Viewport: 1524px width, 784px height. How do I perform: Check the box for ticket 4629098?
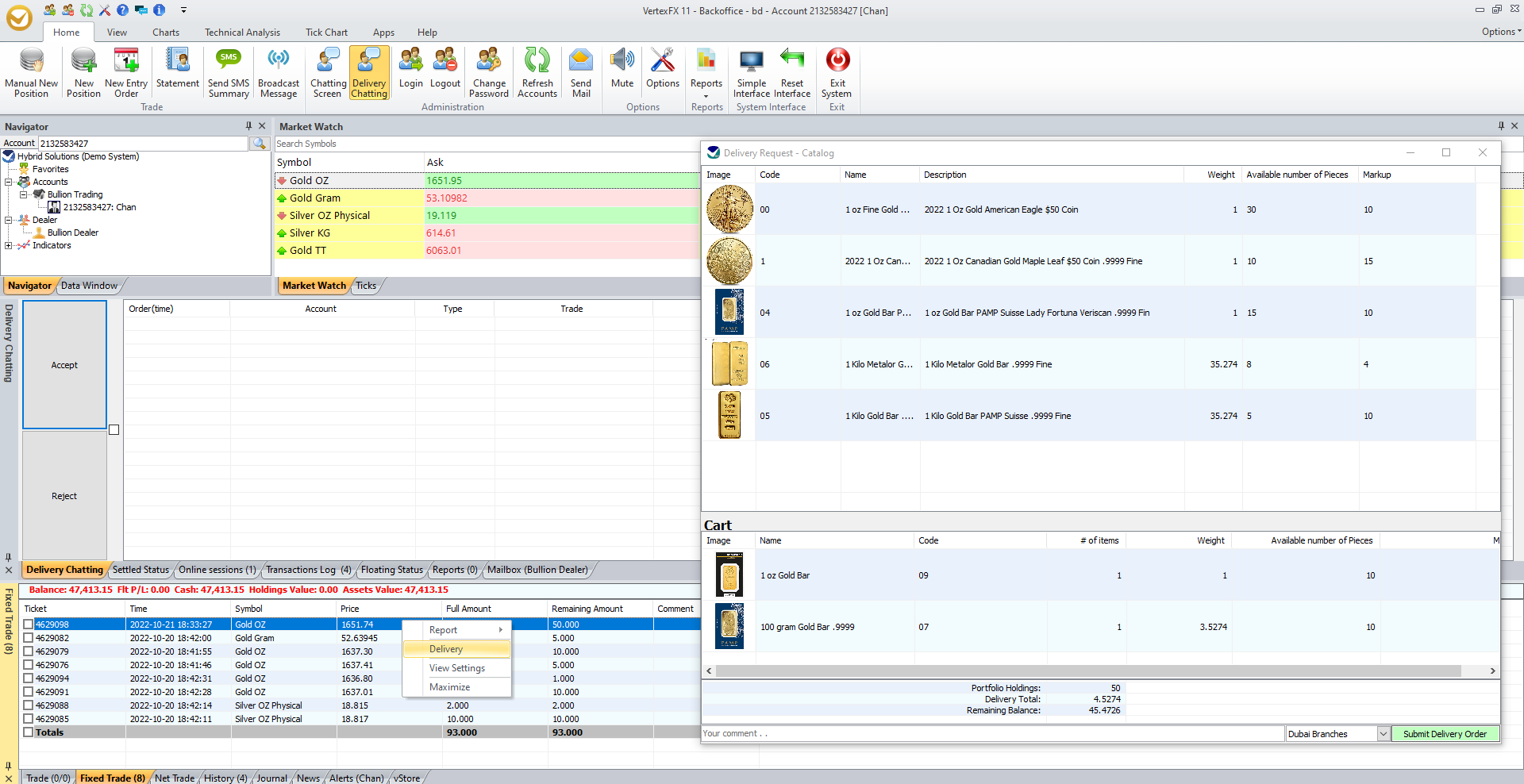pos(29,625)
